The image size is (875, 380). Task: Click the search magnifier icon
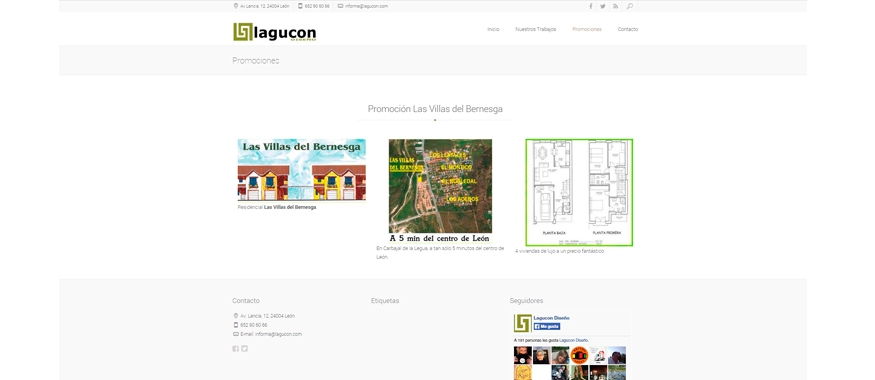tap(629, 6)
